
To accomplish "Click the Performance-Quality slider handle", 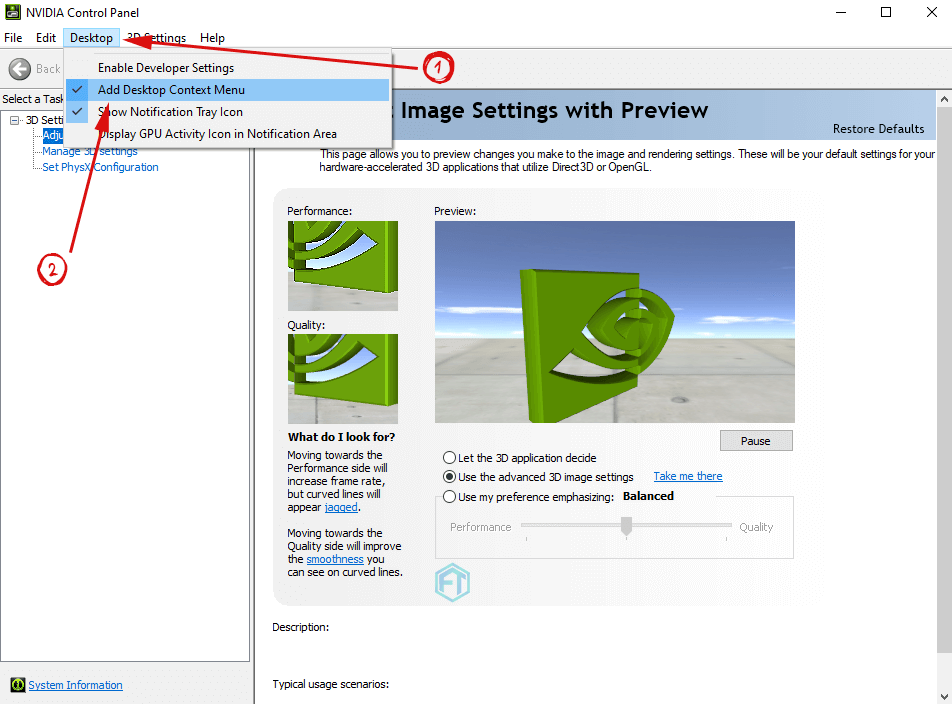I will pos(627,526).
